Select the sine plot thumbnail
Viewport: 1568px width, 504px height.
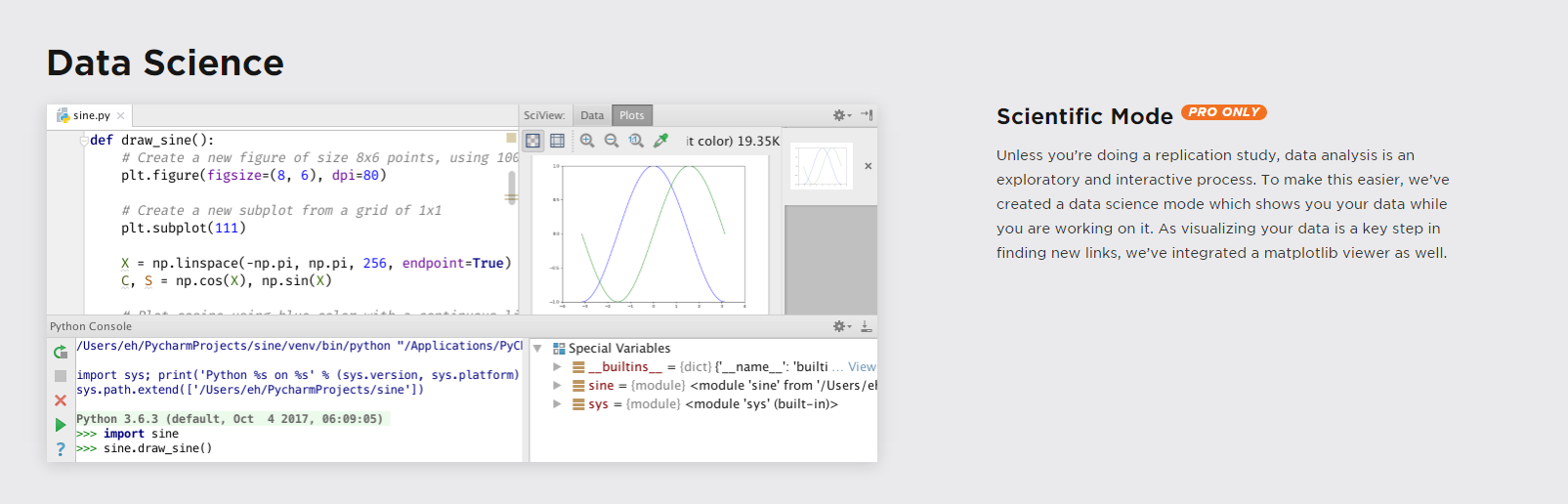(x=822, y=166)
